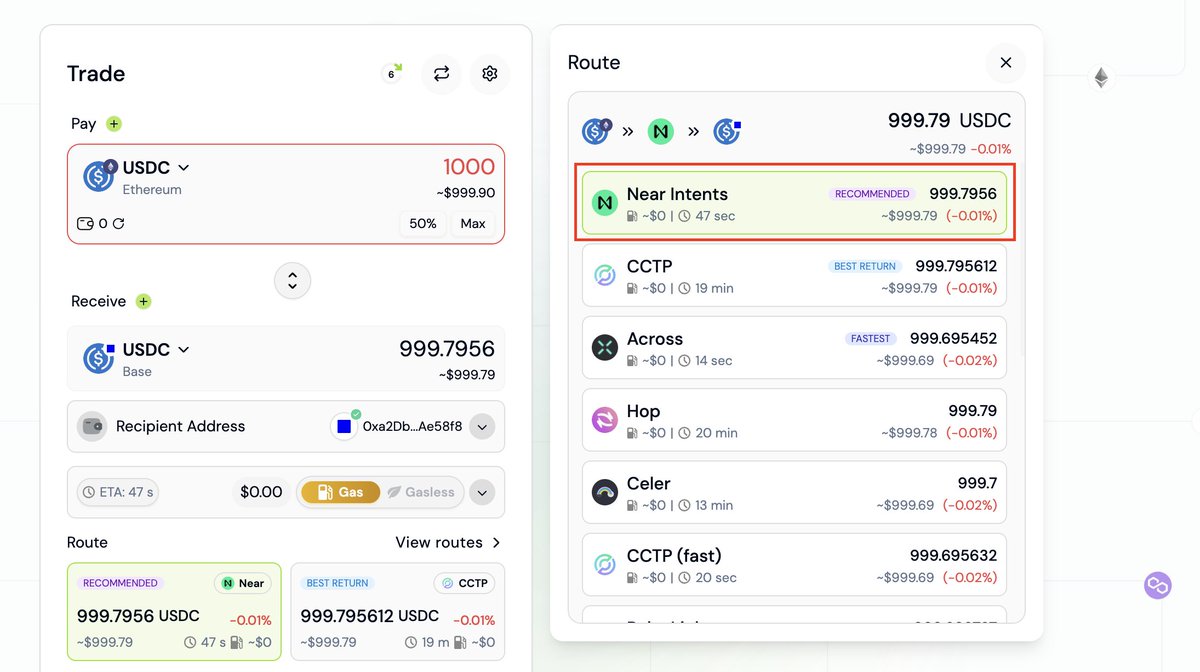Image resolution: width=1200 pixels, height=672 pixels.
Task: Click the Hop route logo
Action: (604, 420)
